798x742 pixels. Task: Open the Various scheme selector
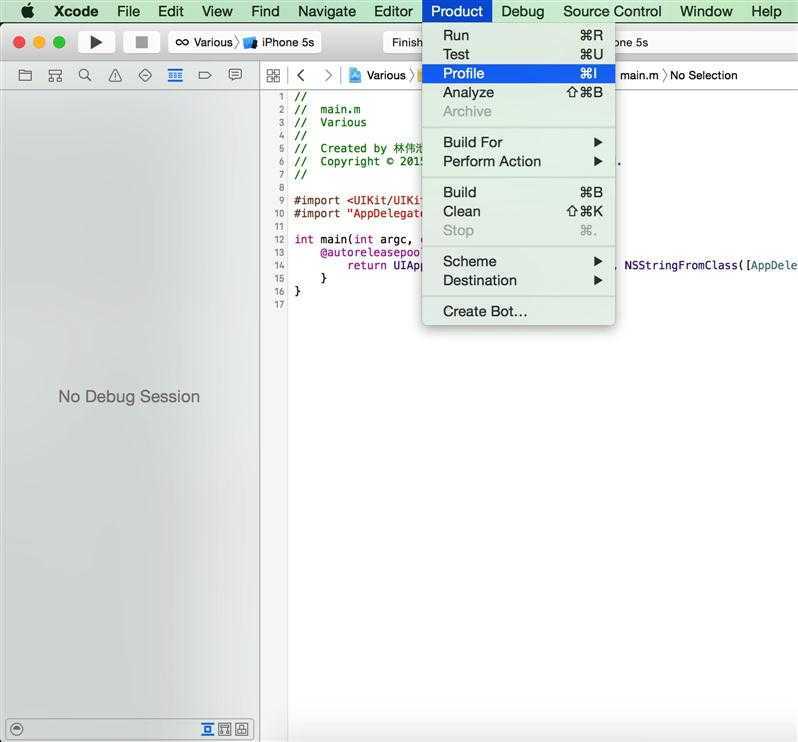[204, 42]
